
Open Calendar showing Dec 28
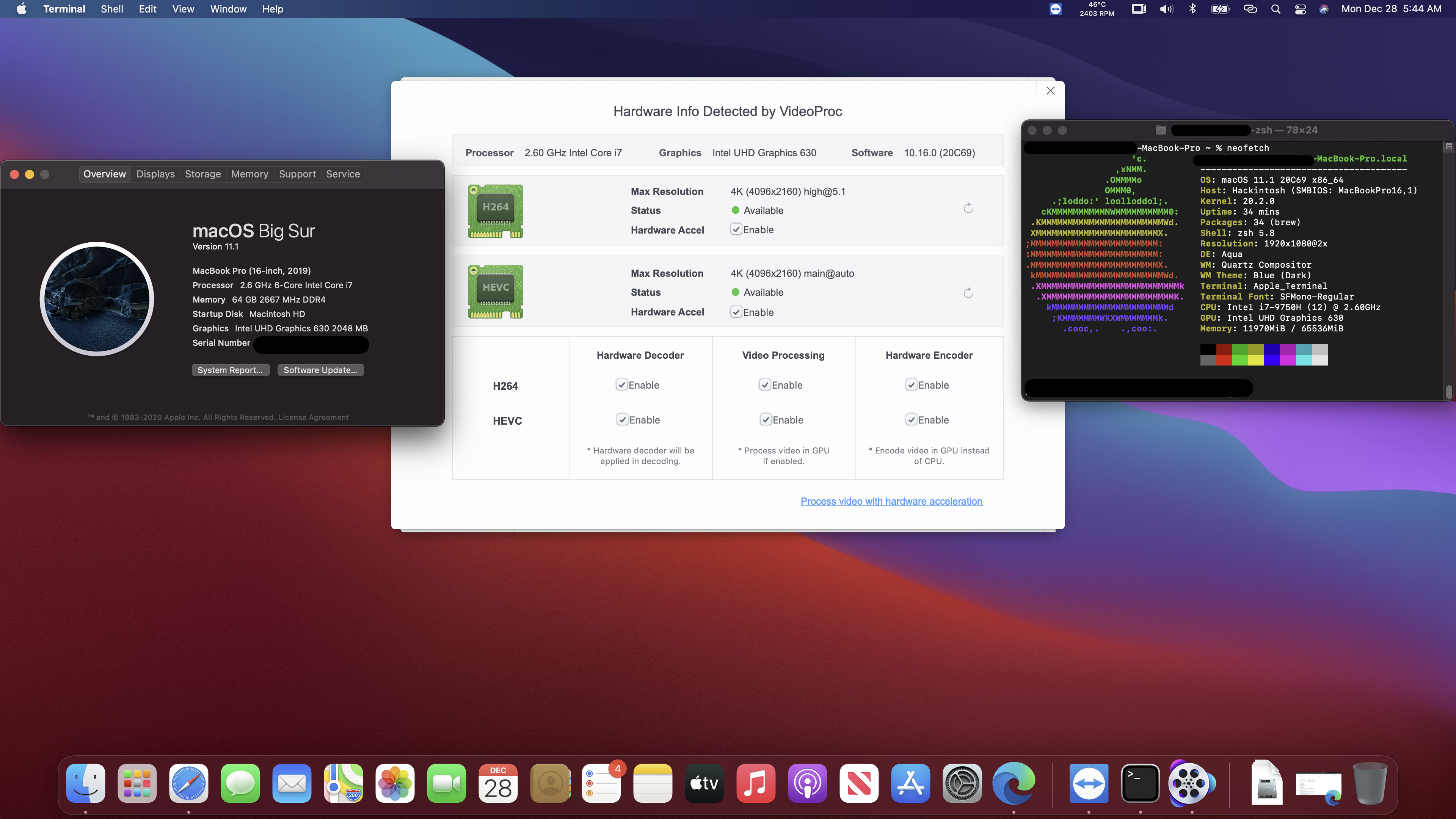coord(498,783)
